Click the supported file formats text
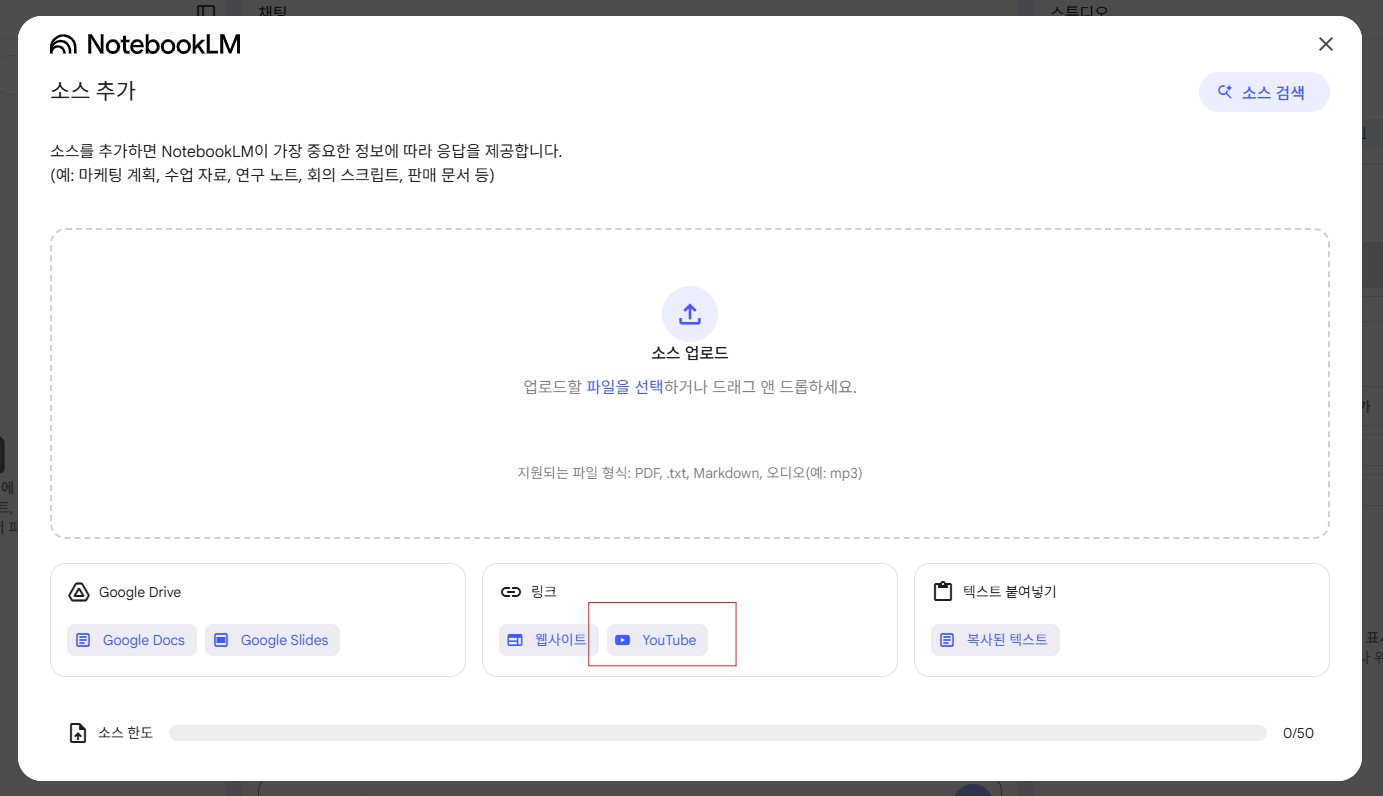1383x796 pixels. point(690,473)
